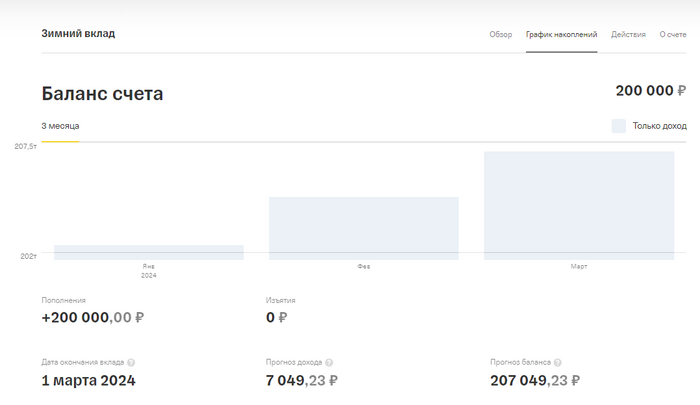Switch to the "Обзор" tab
This screenshot has width=700, height=405.
point(500,34)
